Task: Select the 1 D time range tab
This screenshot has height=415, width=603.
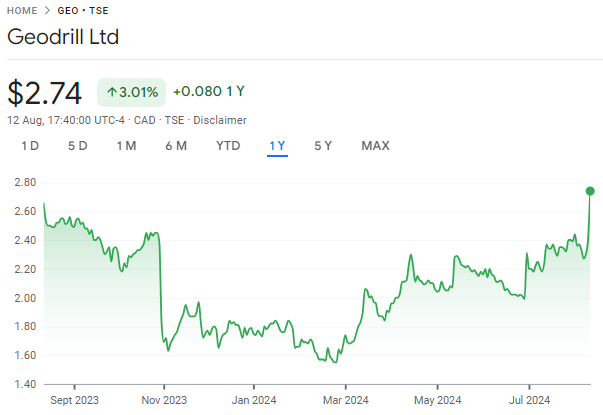Action: tap(30, 146)
